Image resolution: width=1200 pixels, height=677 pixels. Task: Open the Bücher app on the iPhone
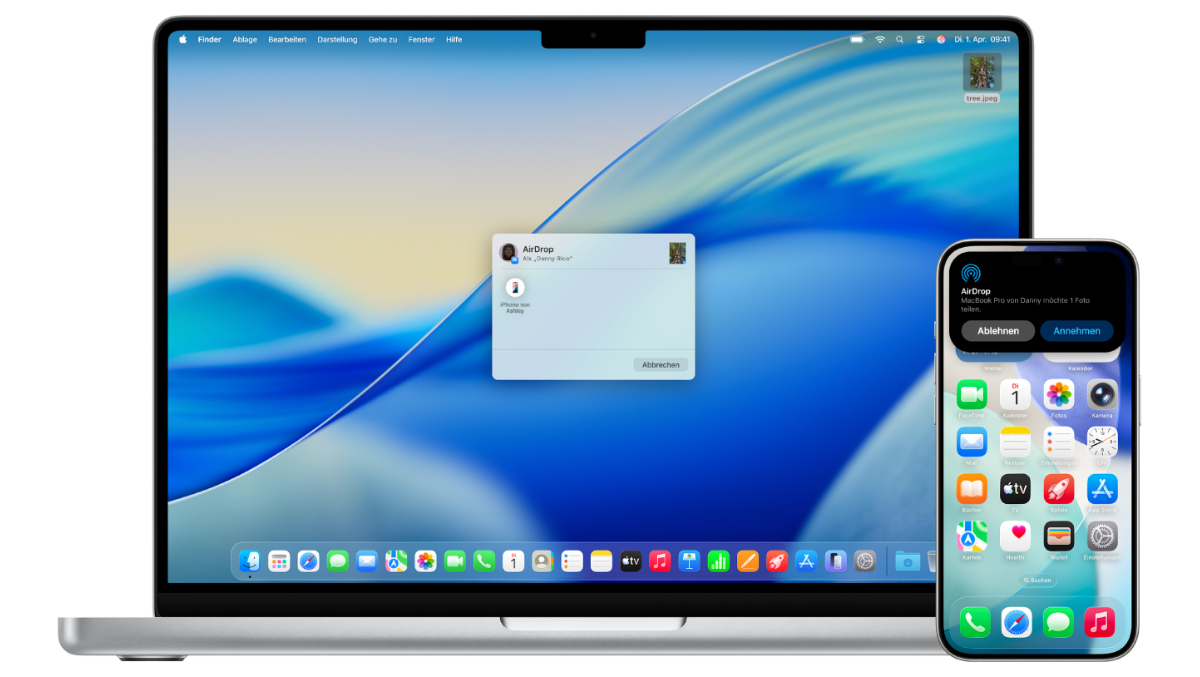[x=972, y=489]
